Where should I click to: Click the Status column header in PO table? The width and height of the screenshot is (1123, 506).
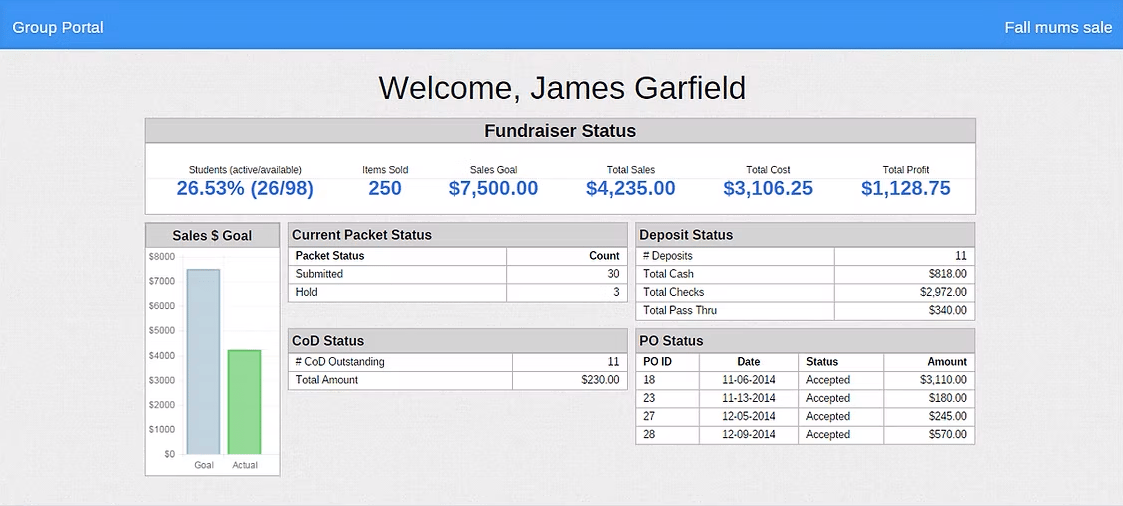[822, 362]
